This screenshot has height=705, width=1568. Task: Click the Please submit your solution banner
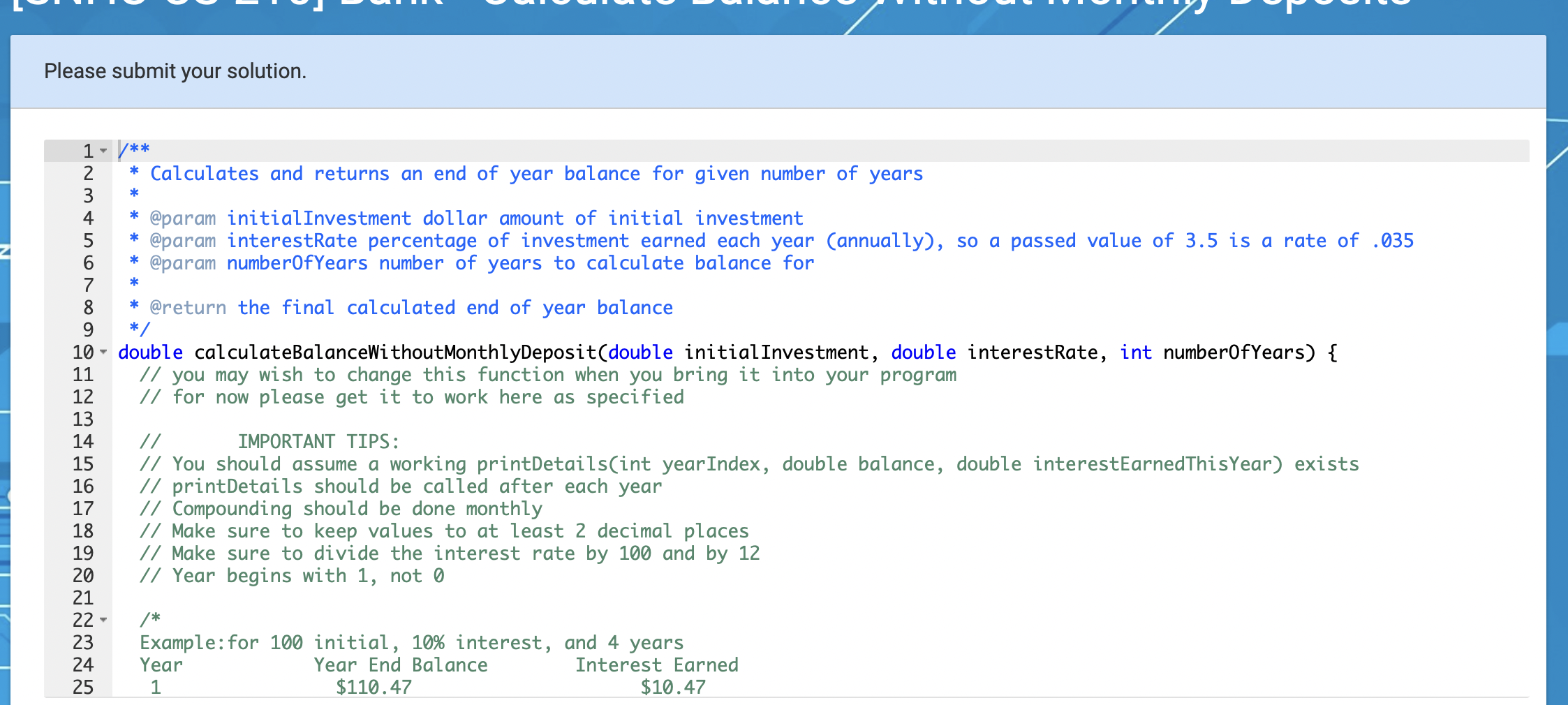pos(175,71)
